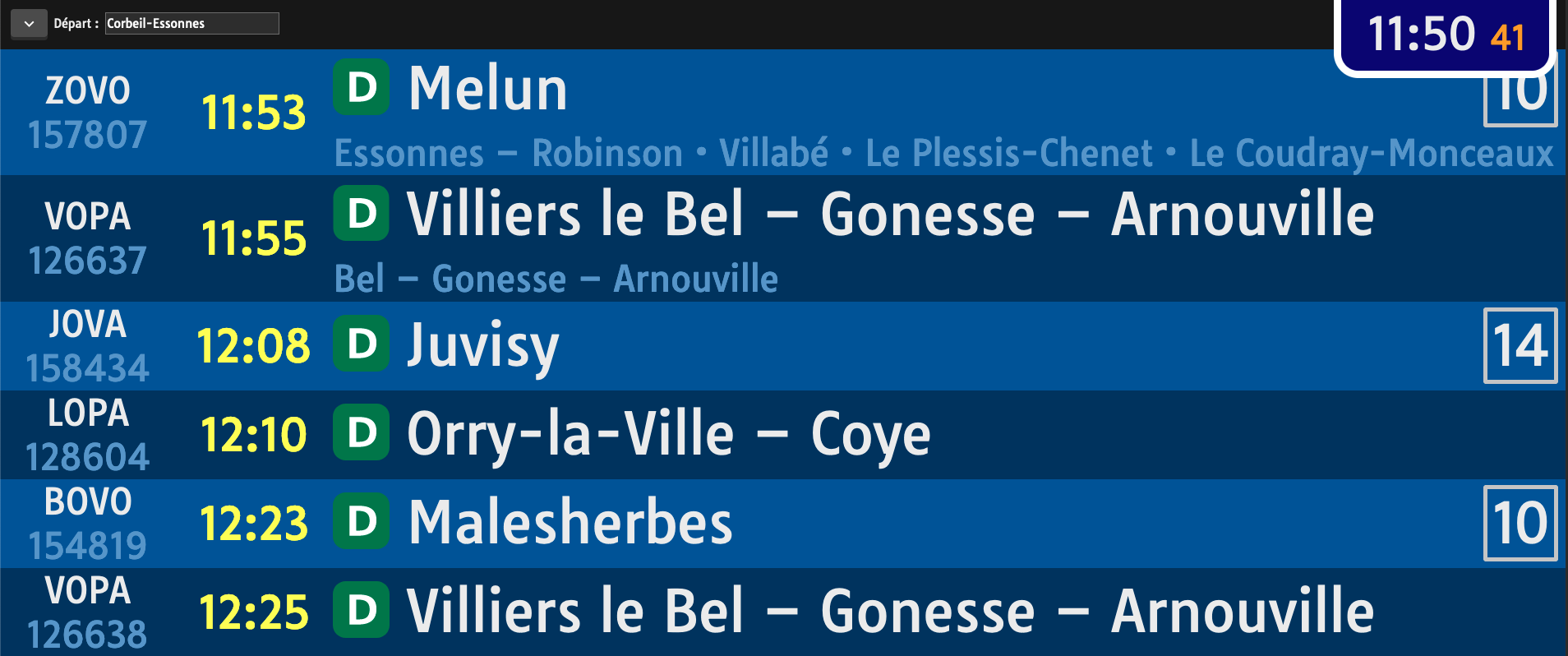The width and height of the screenshot is (1568, 656).
Task: Click the 12:23 departure time
Action: point(254,524)
